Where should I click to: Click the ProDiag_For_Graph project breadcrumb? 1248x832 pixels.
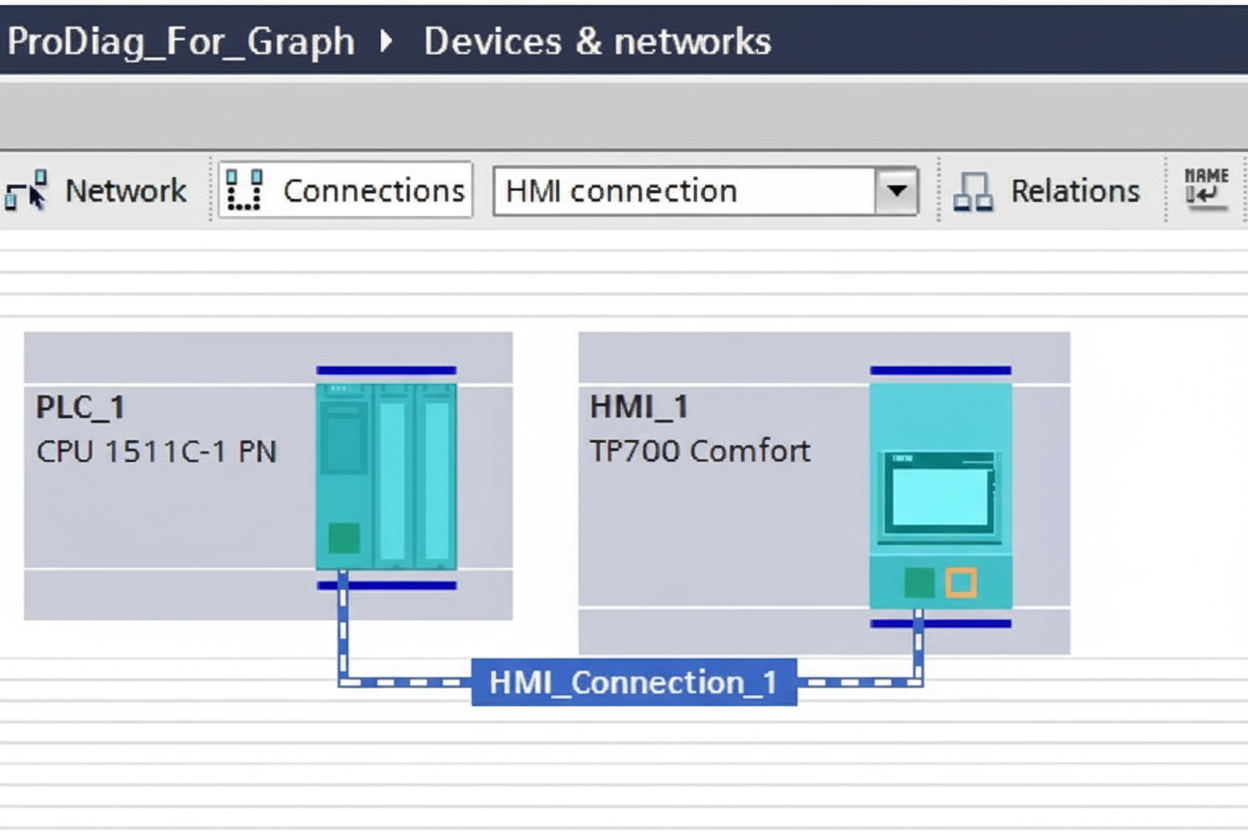coord(178,40)
